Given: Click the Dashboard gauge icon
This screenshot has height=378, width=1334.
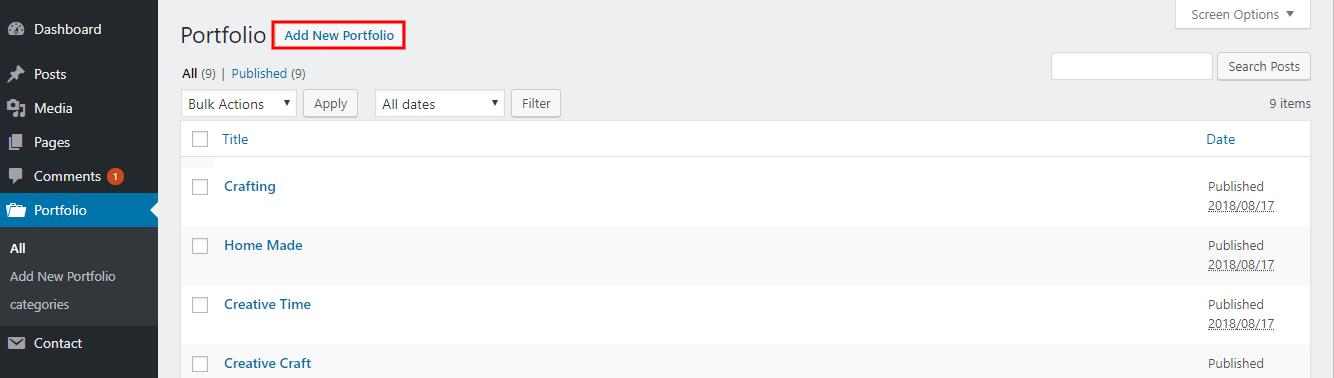Looking at the screenshot, I should point(16,30).
